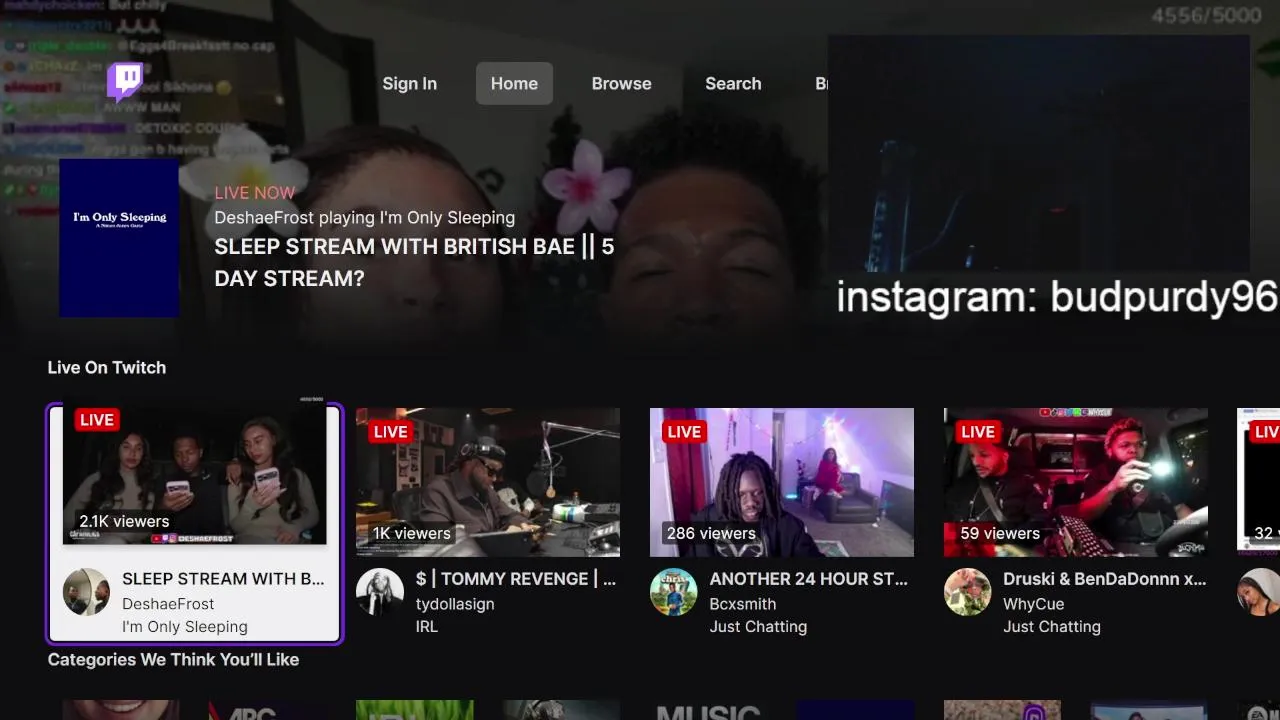
Task: Open tydollasign live stream thumbnail
Action: 488,482
